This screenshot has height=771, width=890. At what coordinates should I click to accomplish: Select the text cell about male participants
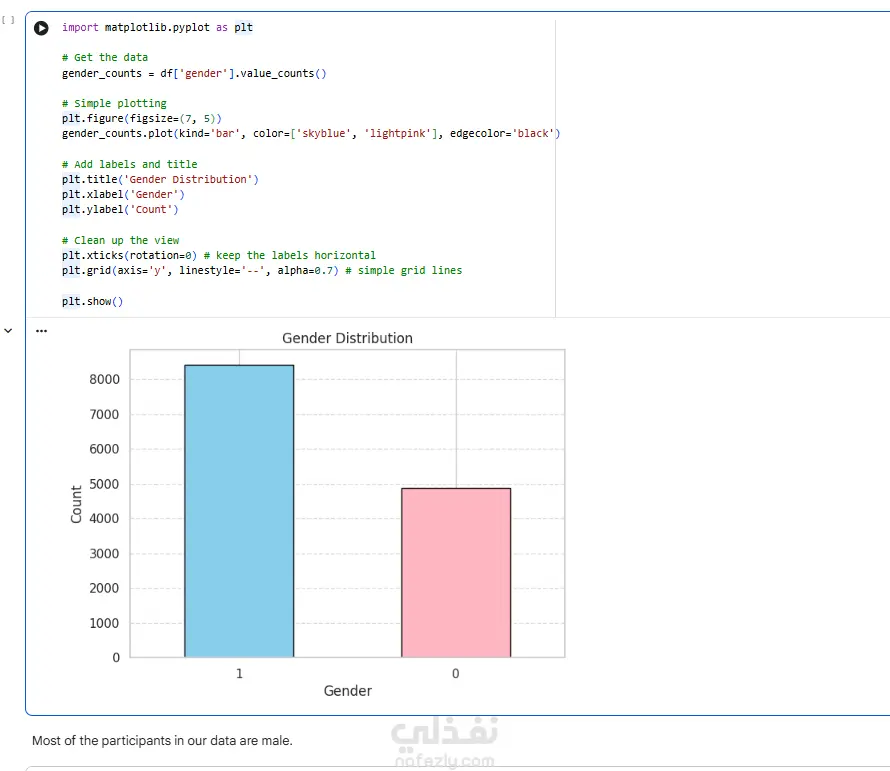tap(162, 740)
